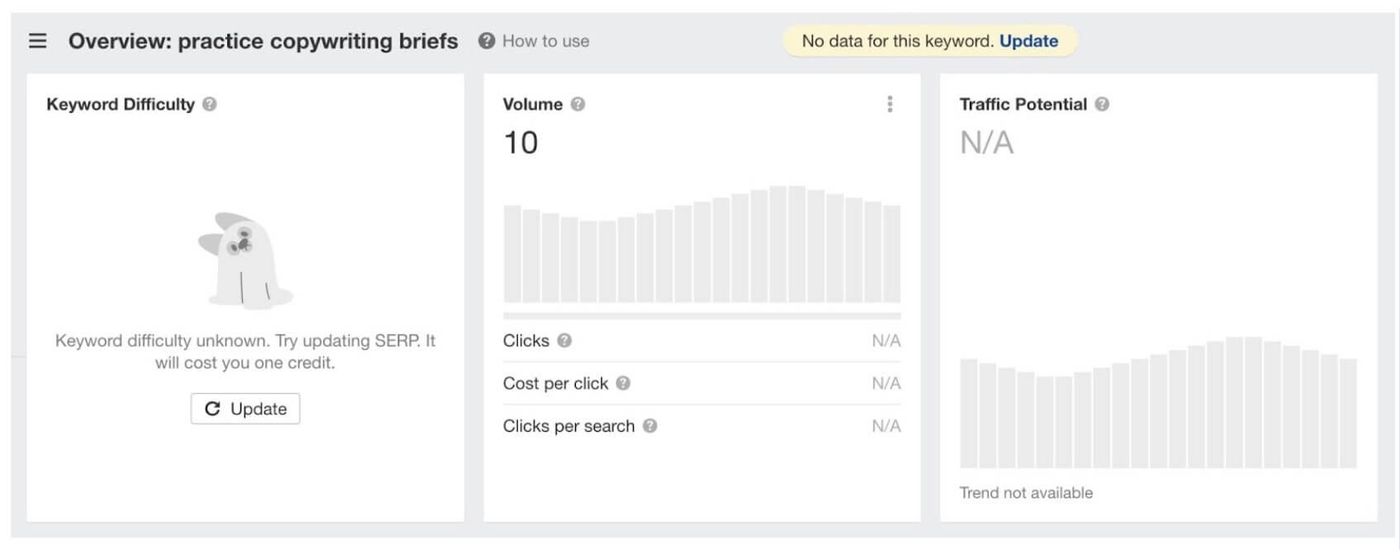This screenshot has height=552, width=1400.
Task: Click the Volume trend bar chart
Action: point(702,244)
